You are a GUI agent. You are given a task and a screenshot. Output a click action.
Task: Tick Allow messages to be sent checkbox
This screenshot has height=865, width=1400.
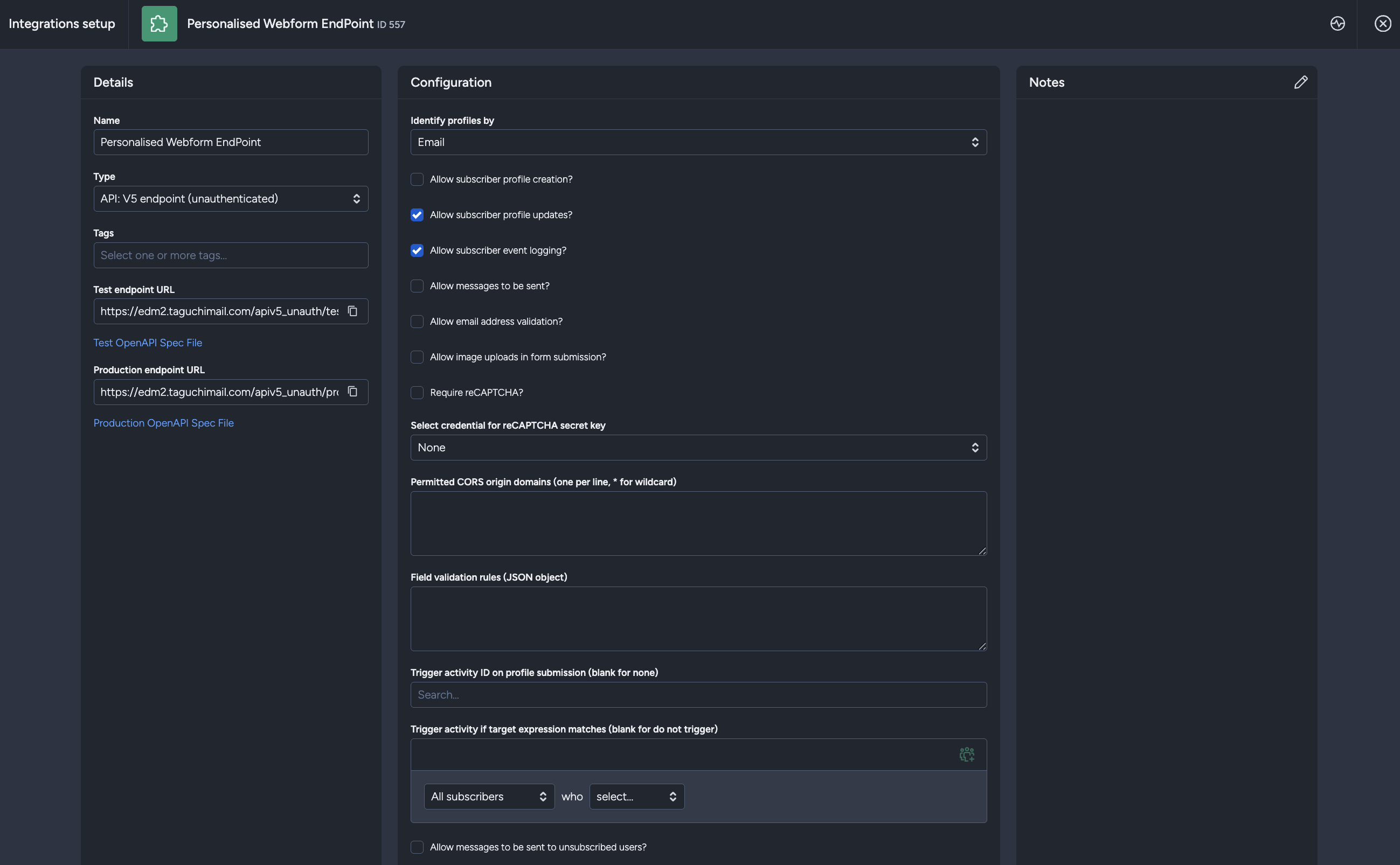pyautogui.click(x=417, y=285)
